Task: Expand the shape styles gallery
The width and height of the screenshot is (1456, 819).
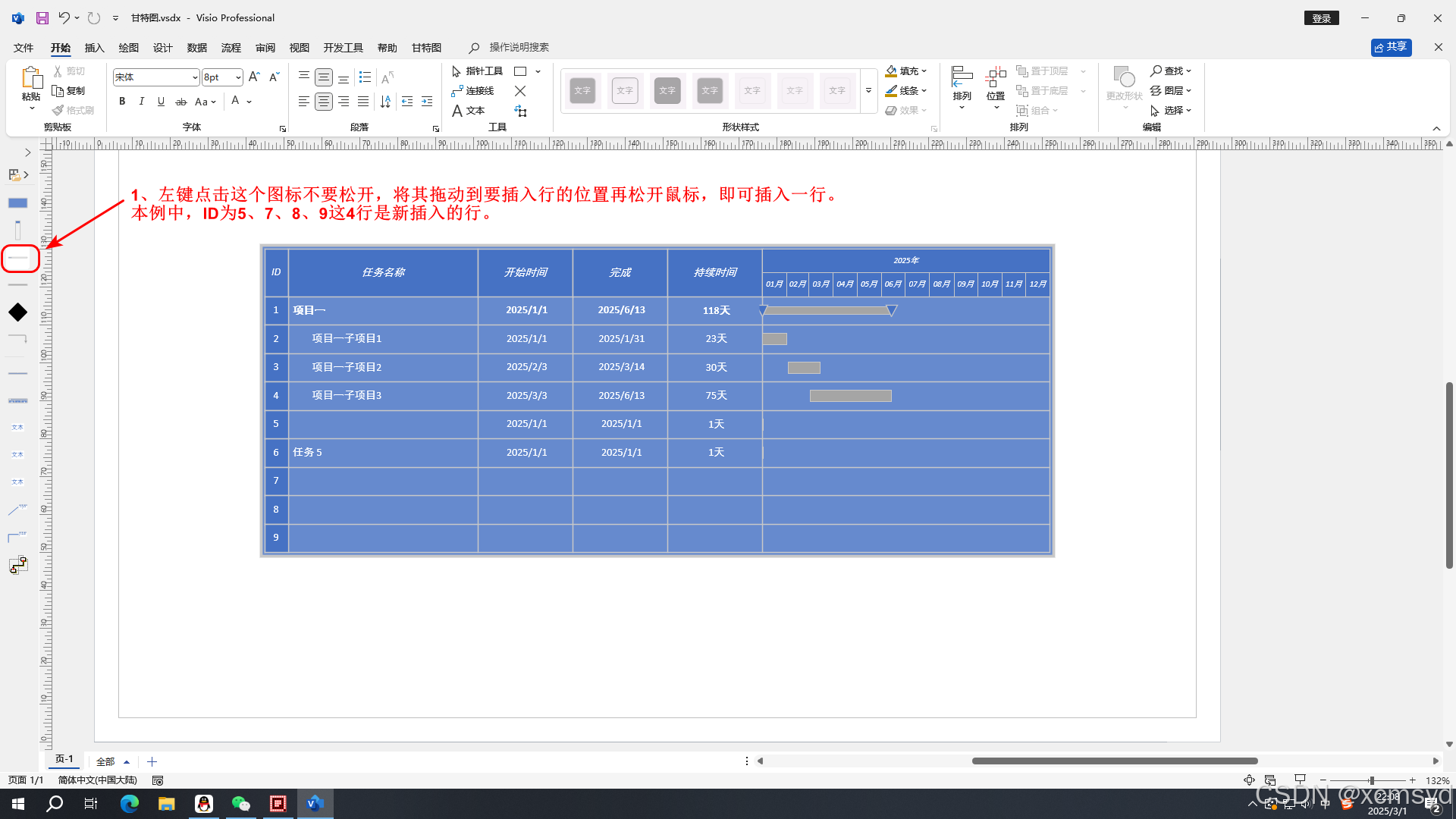Action: (x=868, y=91)
